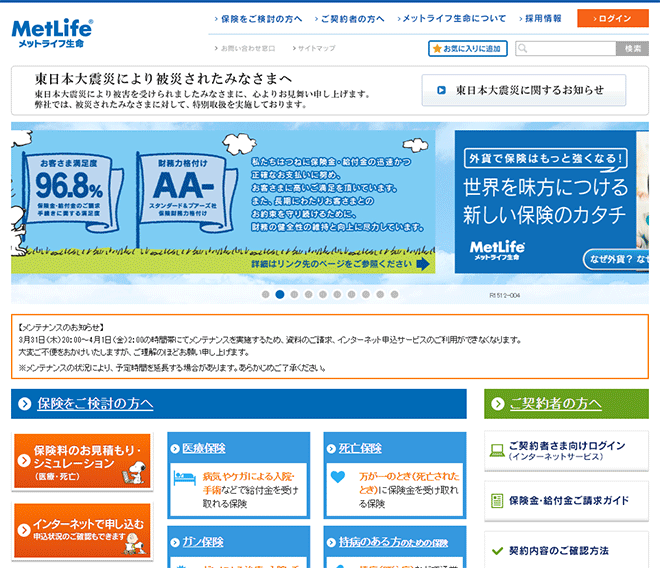Click document icon in 保険金・給付金ご請求ガイド
Viewport: 660px width, 568px height.
[x=497, y=501]
